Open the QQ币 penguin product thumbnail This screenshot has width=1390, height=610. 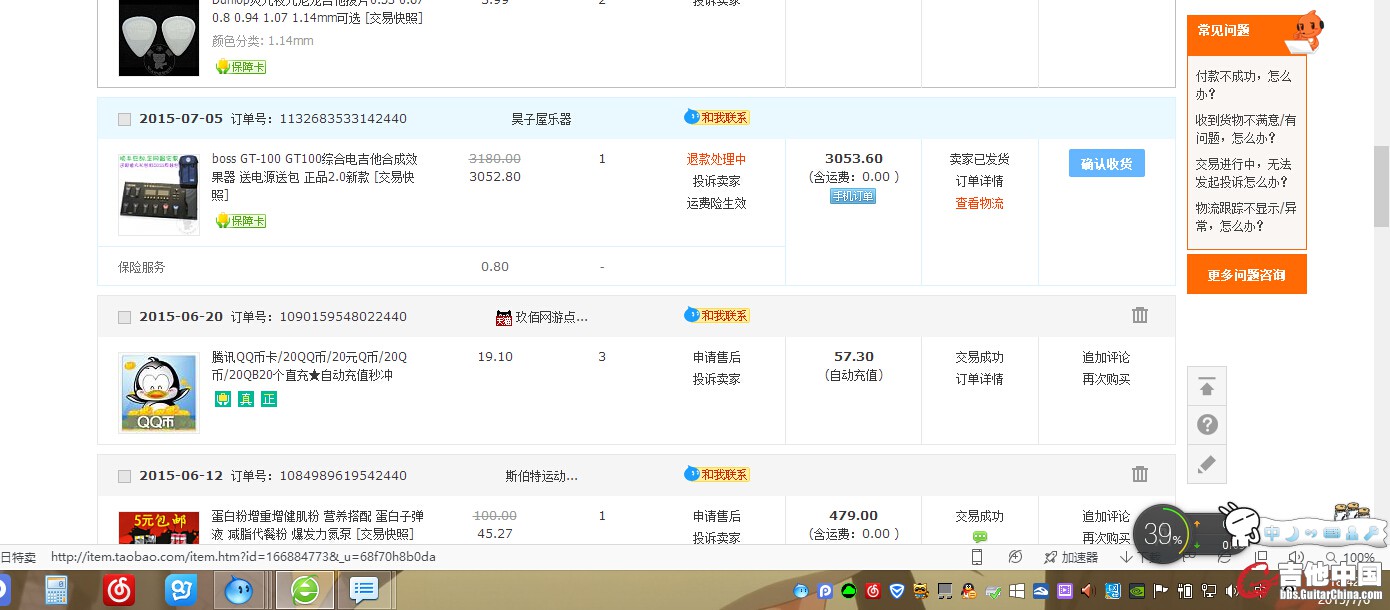click(159, 392)
